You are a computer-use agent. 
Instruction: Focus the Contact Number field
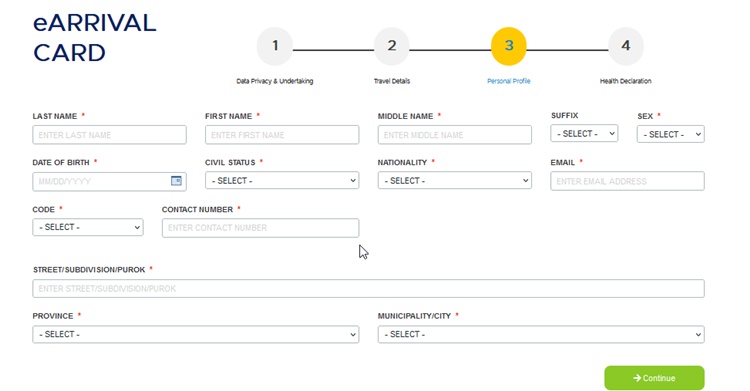click(x=260, y=228)
